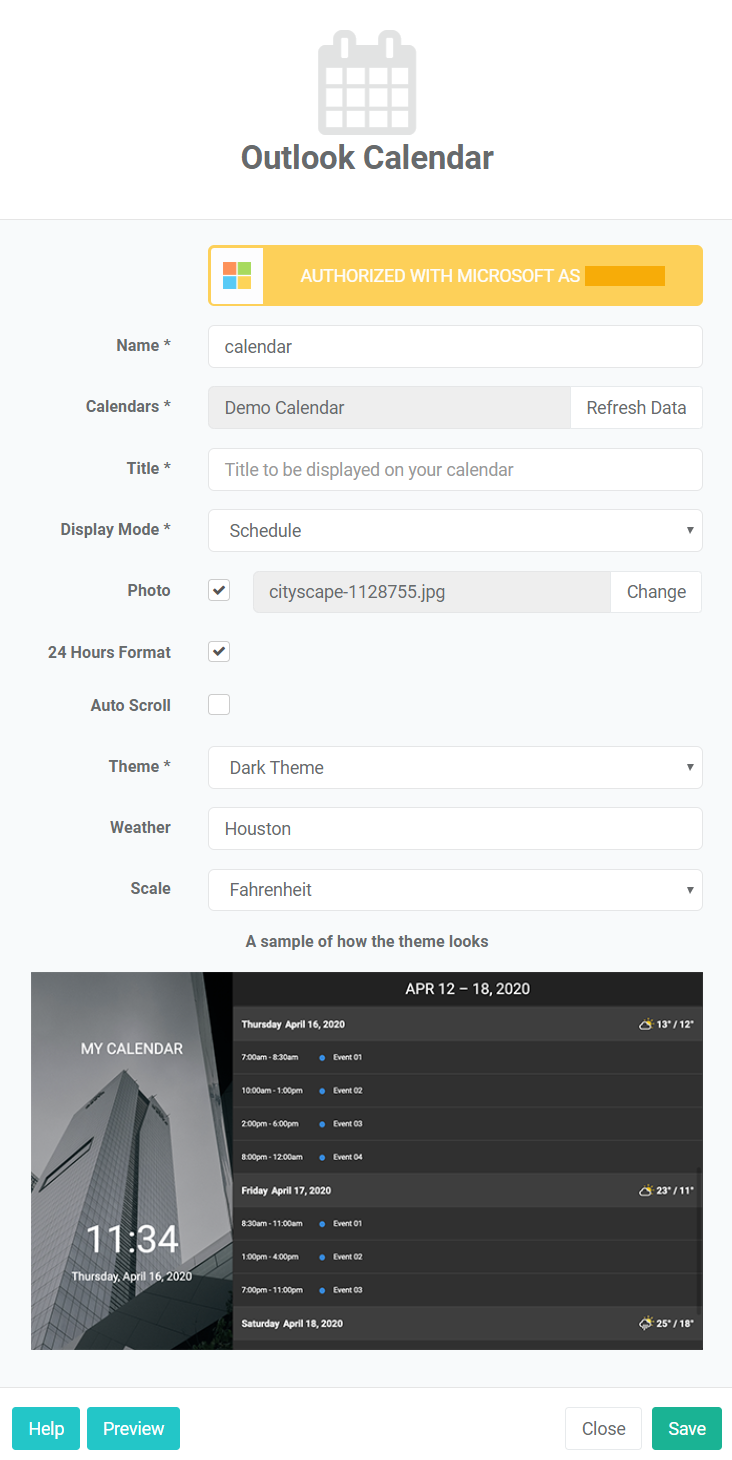Click the 'A sample of how the theme looks' text
Image resolution: width=732 pixels, height=1460 pixels.
(x=367, y=941)
